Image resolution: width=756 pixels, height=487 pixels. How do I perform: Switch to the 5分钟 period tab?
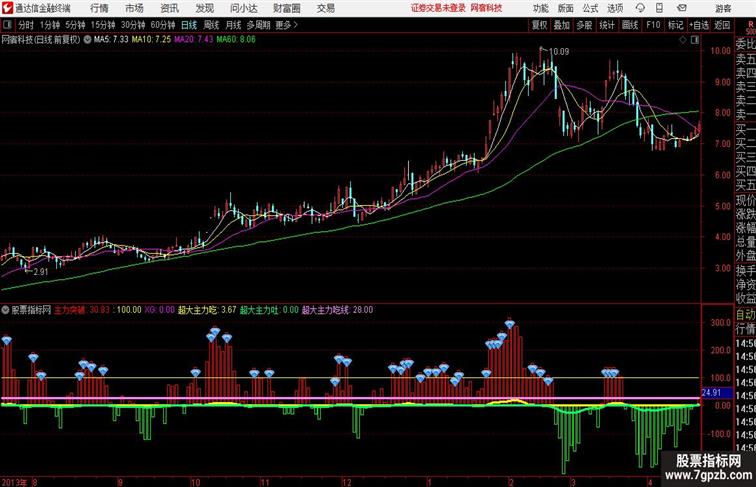(x=75, y=25)
